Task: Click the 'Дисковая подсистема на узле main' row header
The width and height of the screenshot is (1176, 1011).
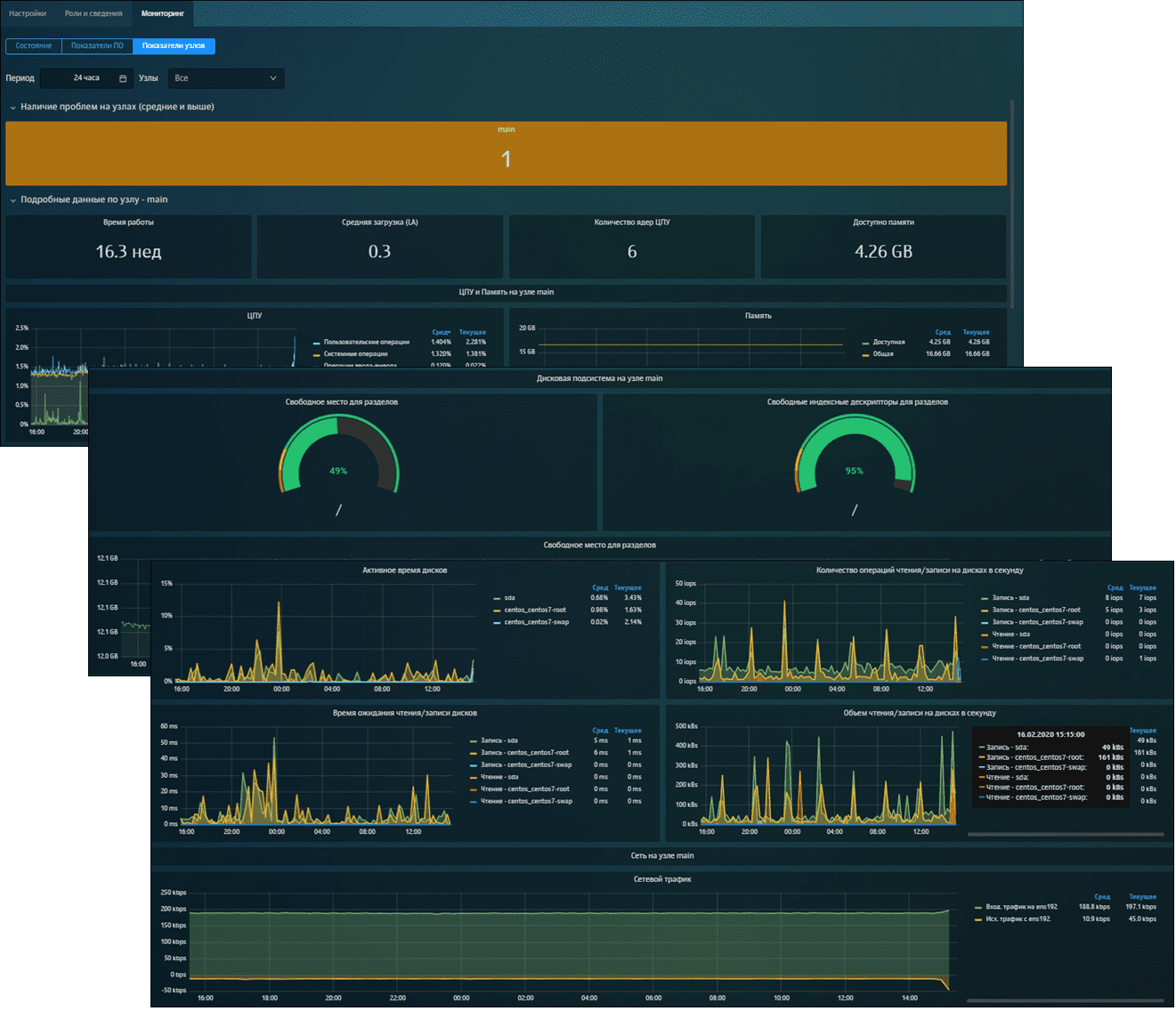Action: (599, 378)
